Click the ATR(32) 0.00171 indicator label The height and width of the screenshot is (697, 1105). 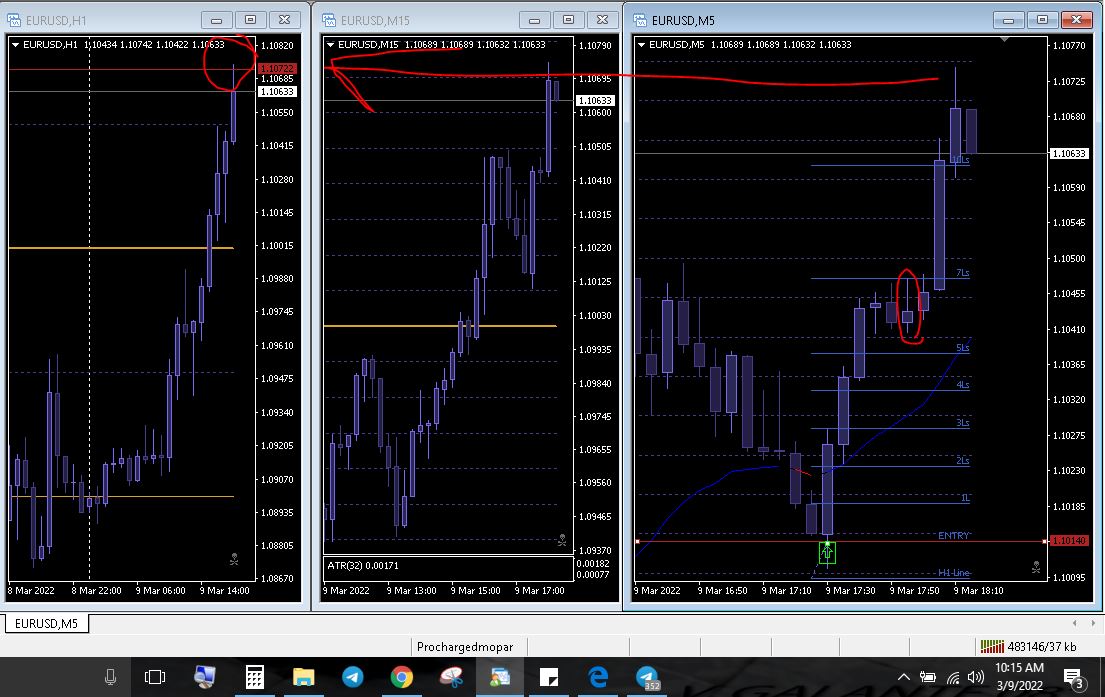coord(363,565)
